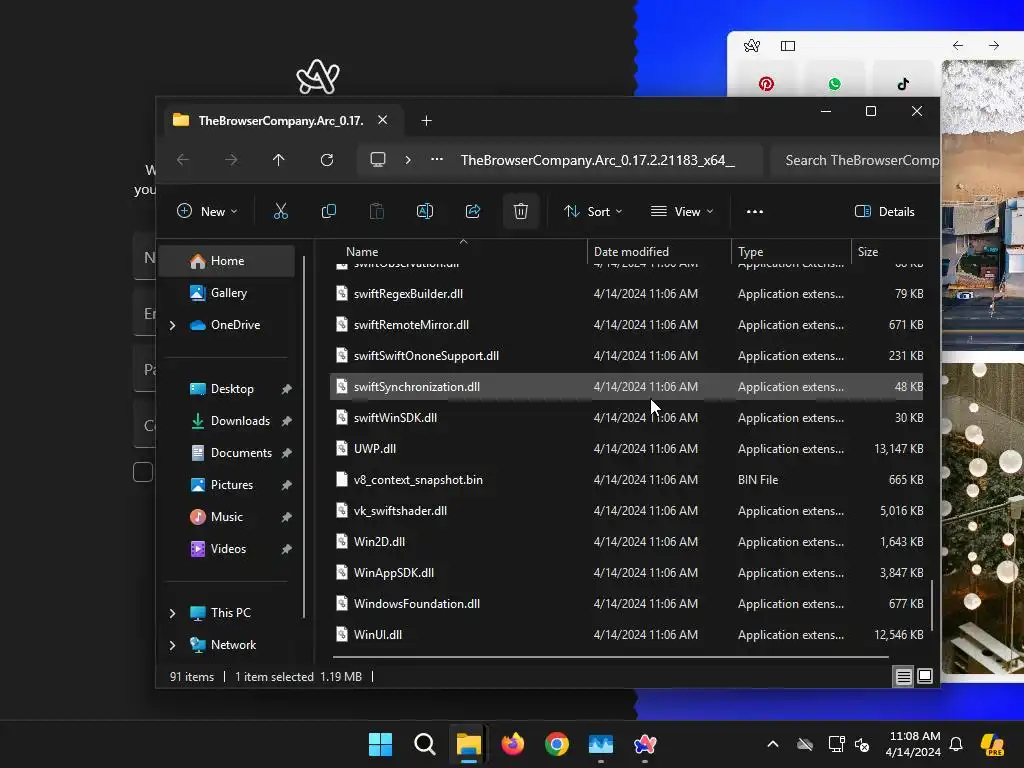Switch to details list view icon in status bar
Viewport: 1024px width, 768px height.
903,677
